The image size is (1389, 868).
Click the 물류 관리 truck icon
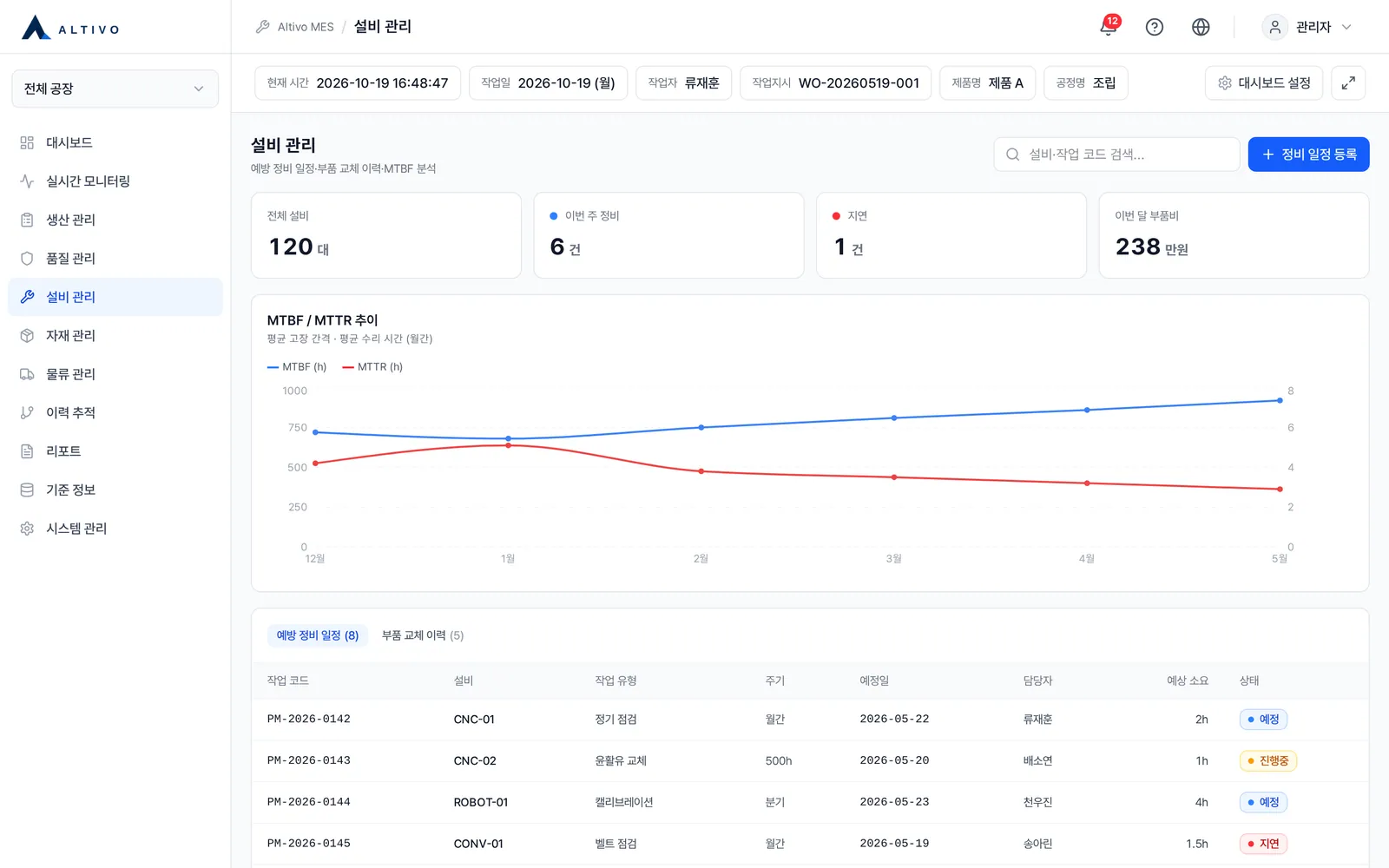(x=27, y=374)
